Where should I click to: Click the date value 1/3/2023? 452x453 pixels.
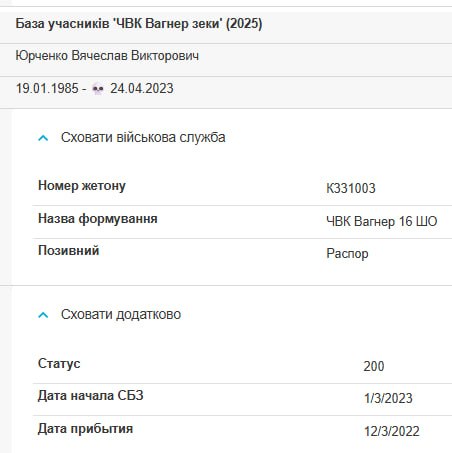[388, 398]
